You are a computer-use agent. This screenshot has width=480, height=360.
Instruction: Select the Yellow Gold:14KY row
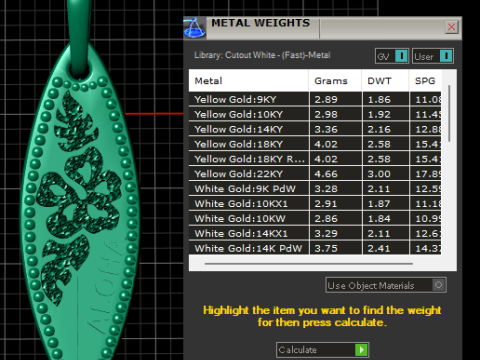(315, 129)
